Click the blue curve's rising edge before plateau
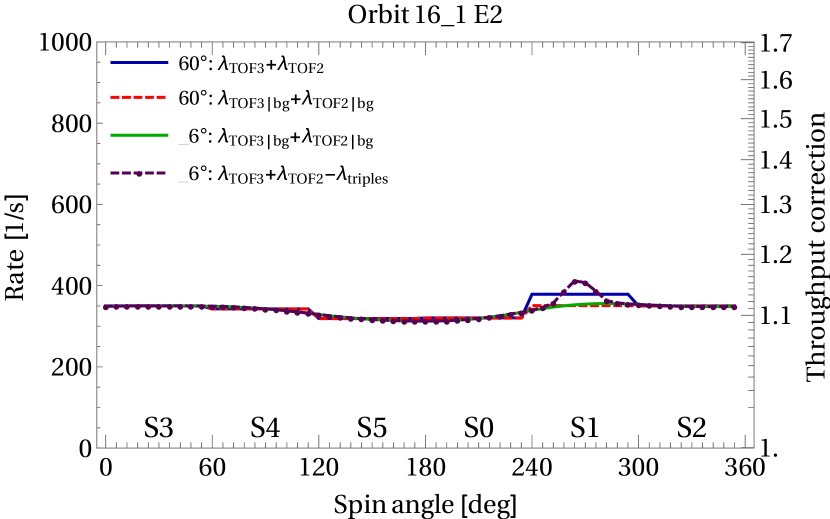 (527, 303)
